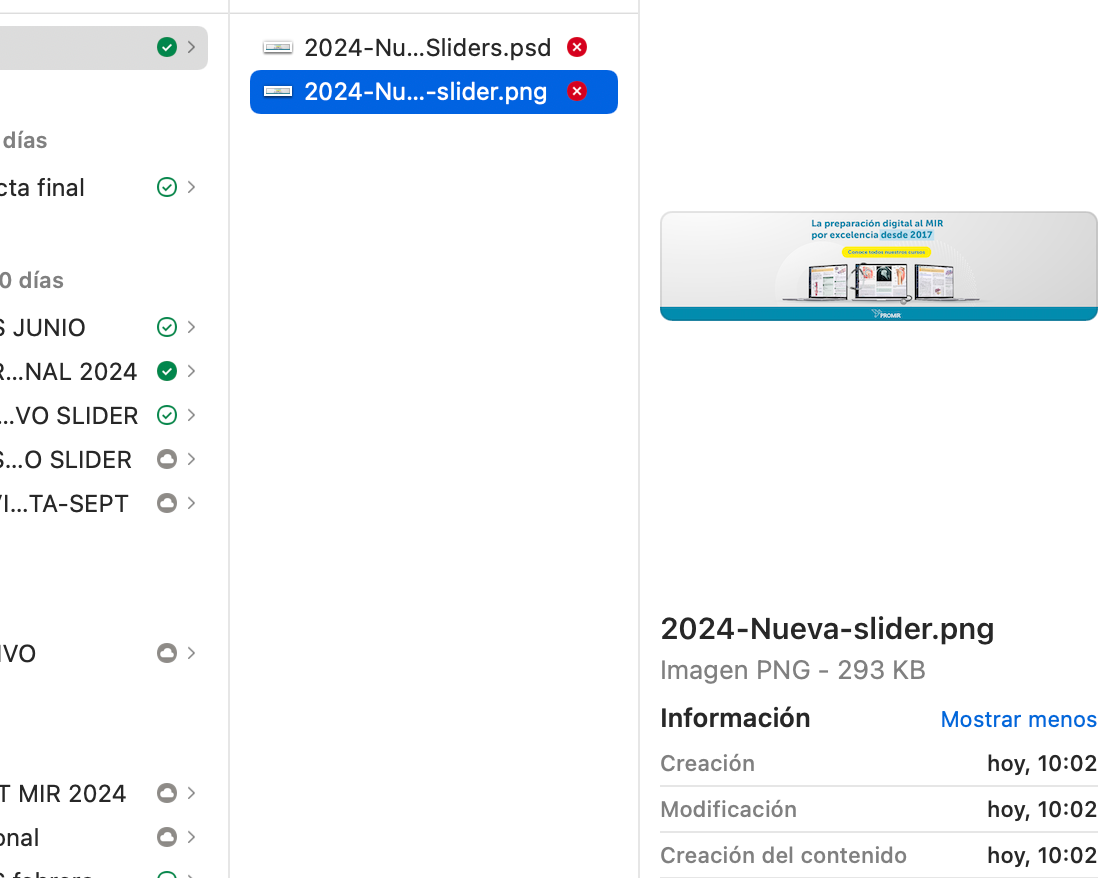Expand chevron next to '…TA-SEPT'
Screen dimensions: 1110x878
[x=191, y=503]
